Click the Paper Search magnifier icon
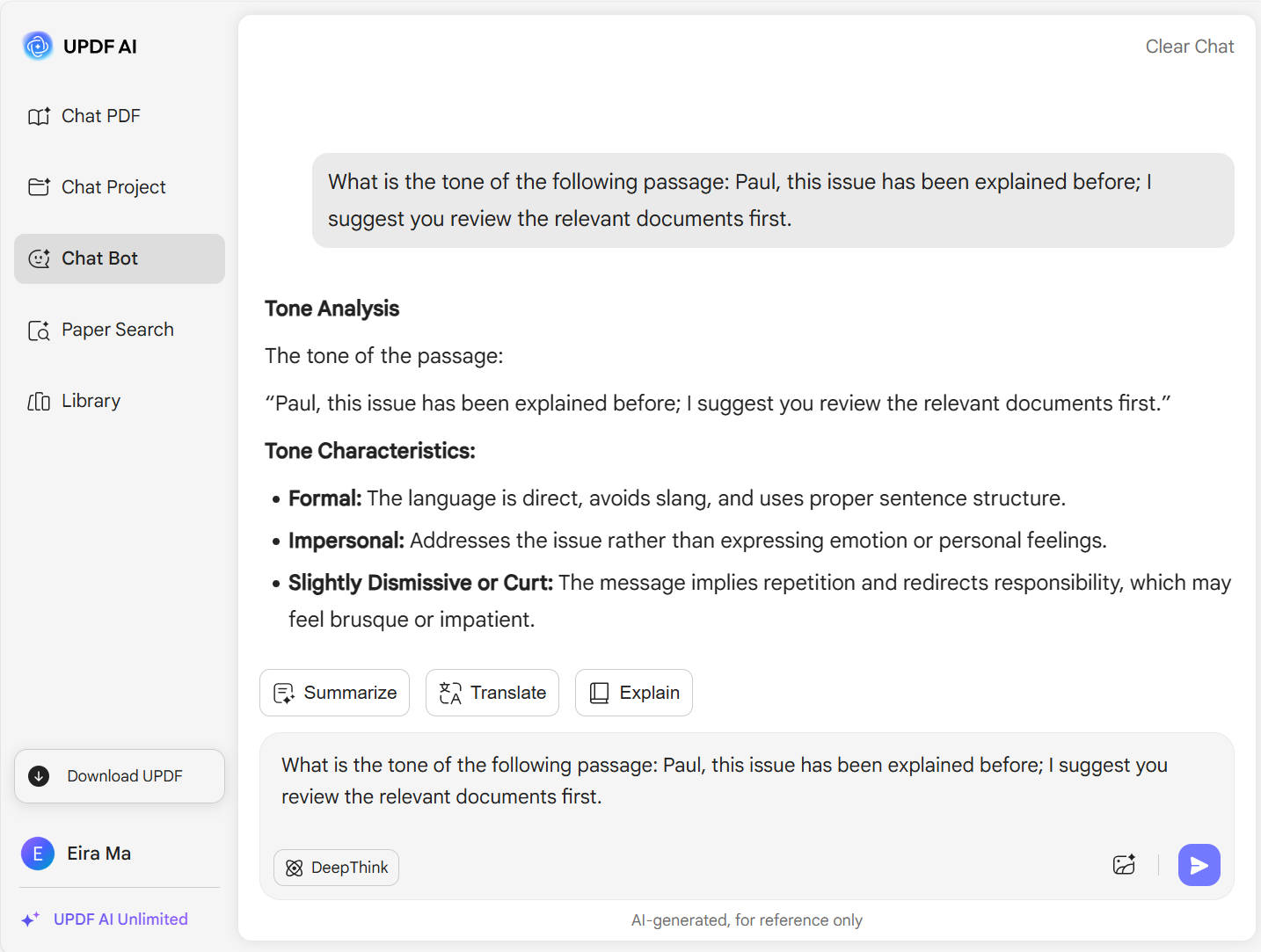1261x952 pixels. click(39, 331)
